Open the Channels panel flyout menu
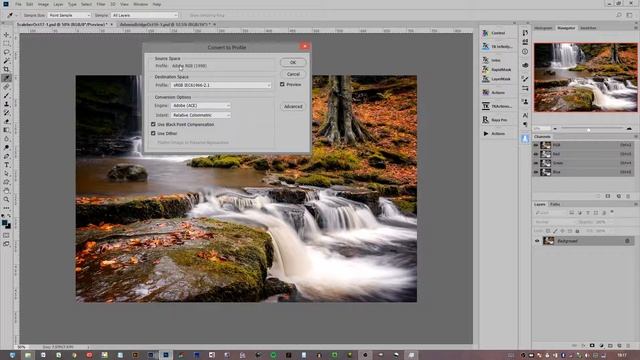 (636, 136)
